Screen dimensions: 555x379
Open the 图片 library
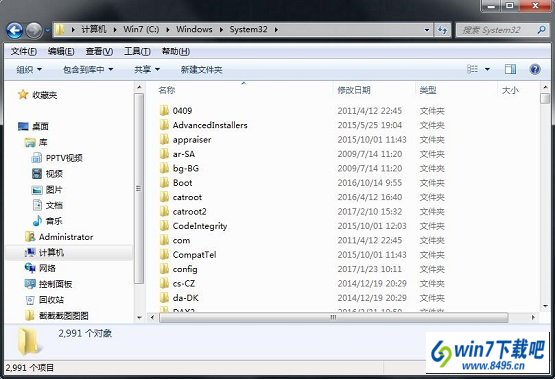[47, 190]
